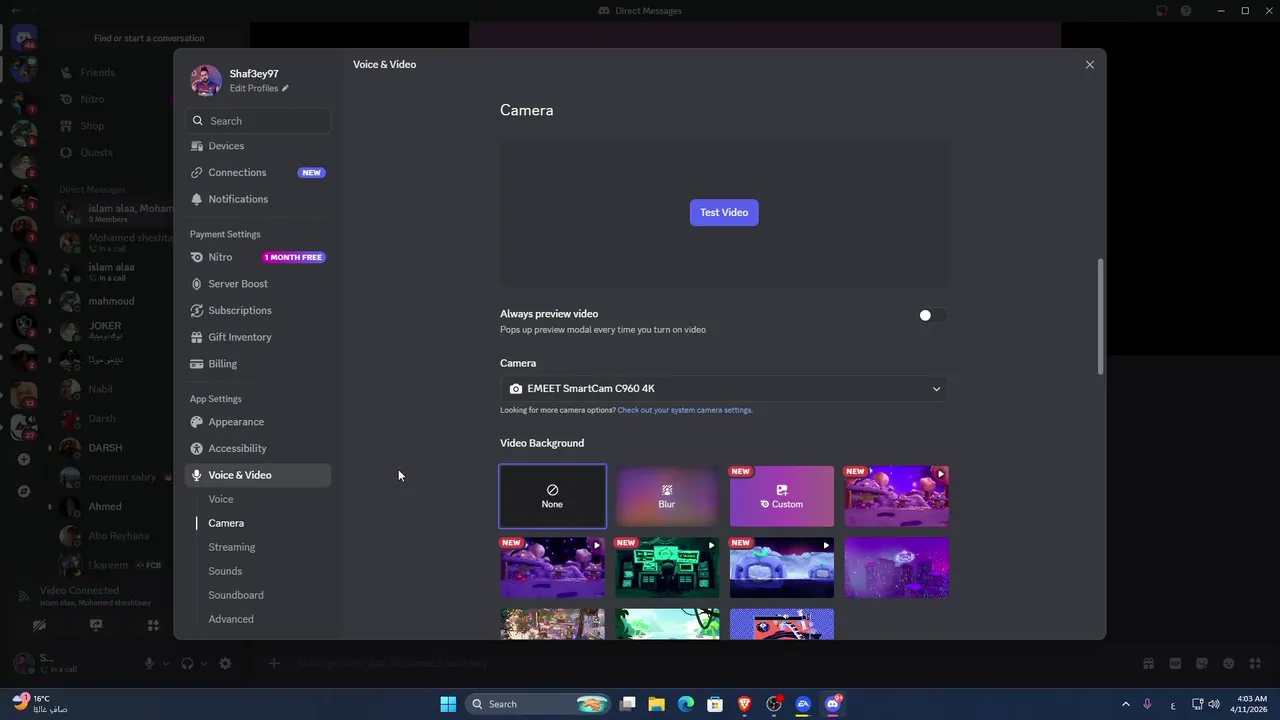
Task: Click the share screen icon in call panel
Action: click(96, 625)
